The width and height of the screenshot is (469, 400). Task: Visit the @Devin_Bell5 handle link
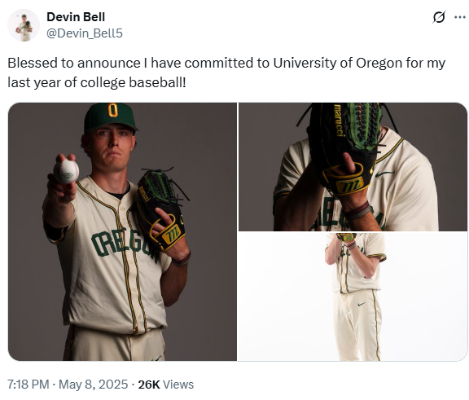pos(84,33)
